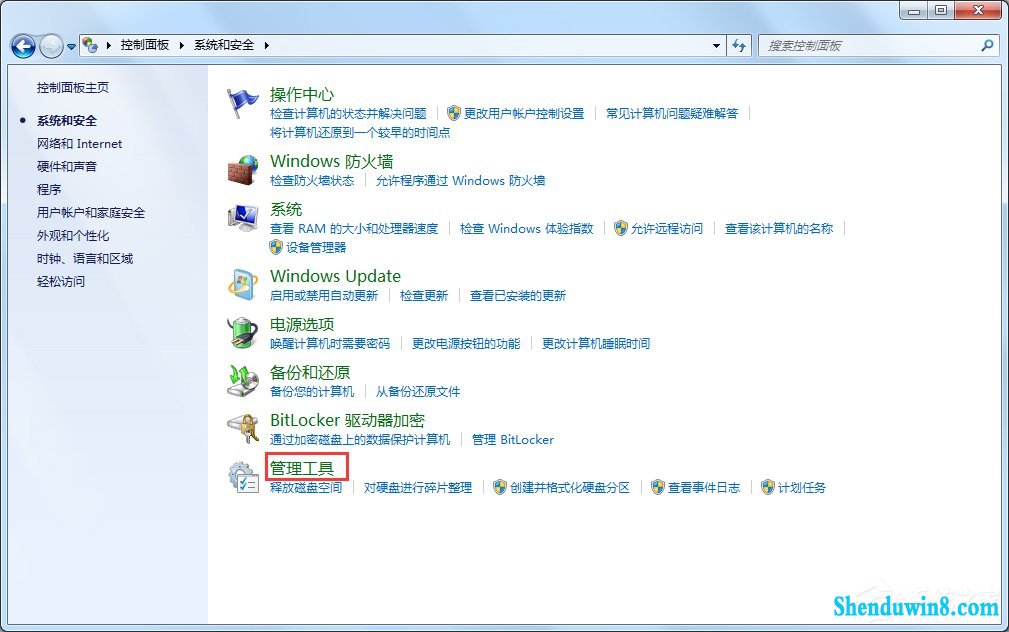The height and width of the screenshot is (632, 1009).
Task: Click shield icon next to 允许远程访问
Action: click(620, 228)
